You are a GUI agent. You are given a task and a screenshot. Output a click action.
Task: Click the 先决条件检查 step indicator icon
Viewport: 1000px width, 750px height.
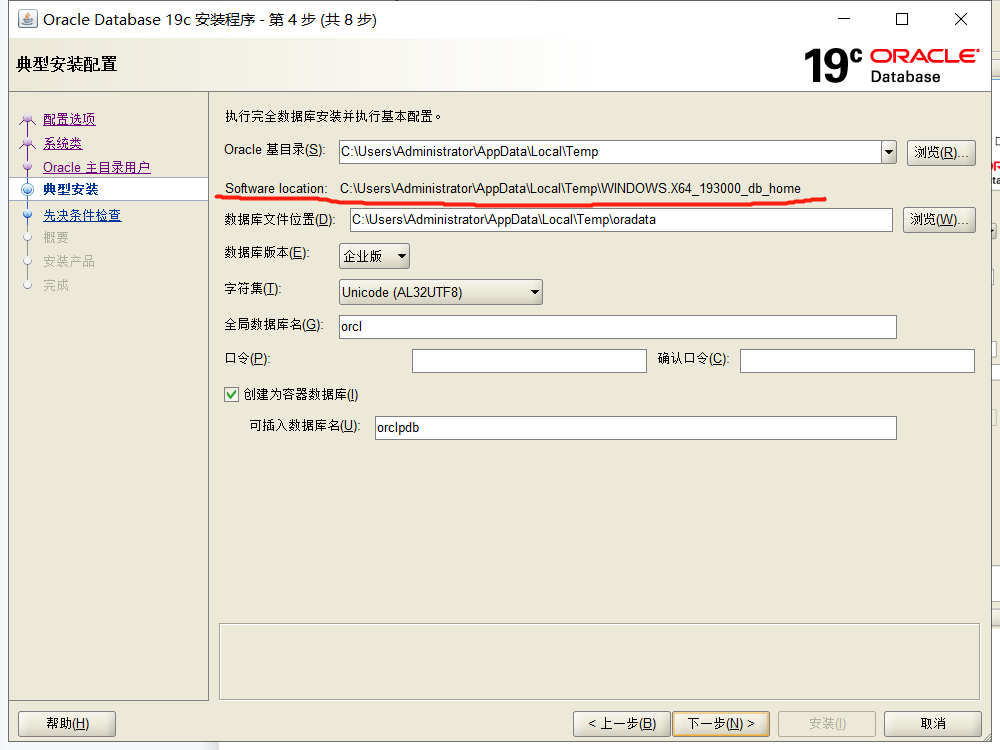click(x=27, y=214)
